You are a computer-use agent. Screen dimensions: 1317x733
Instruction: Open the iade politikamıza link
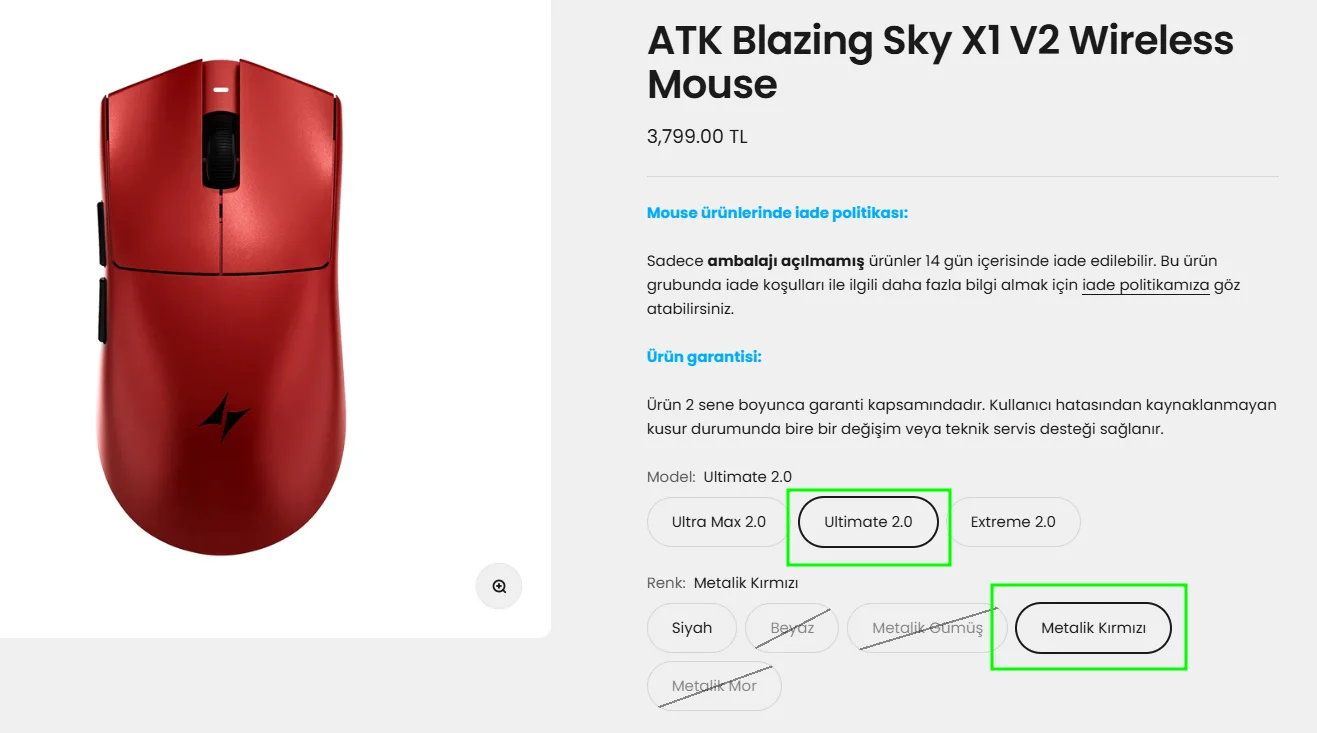(x=1145, y=285)
